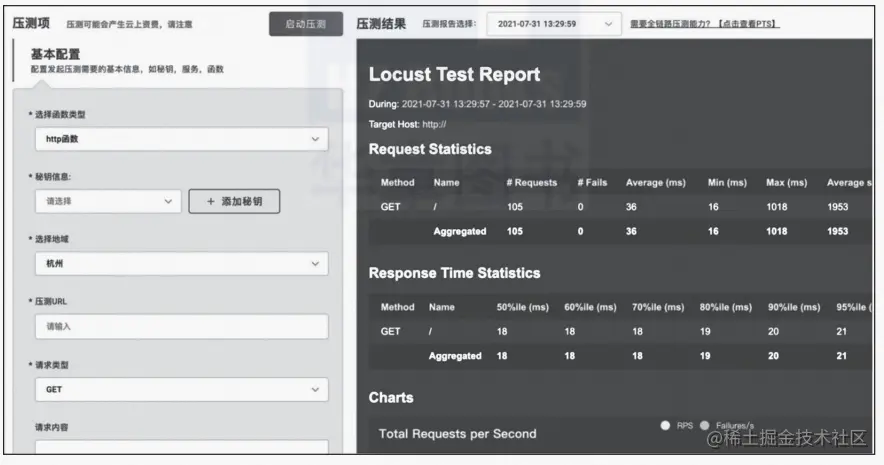Viewport: 884px width, 465px height.
Task: Open the 秘钥信息 请选择 dropdown
Action: pyautogui.click(x=108, y=201)
